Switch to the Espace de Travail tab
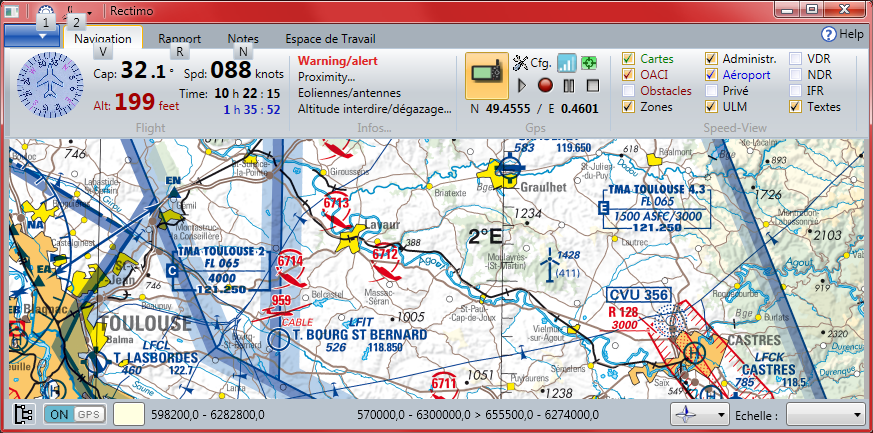873x433 pixels. (x=330, y=39)
